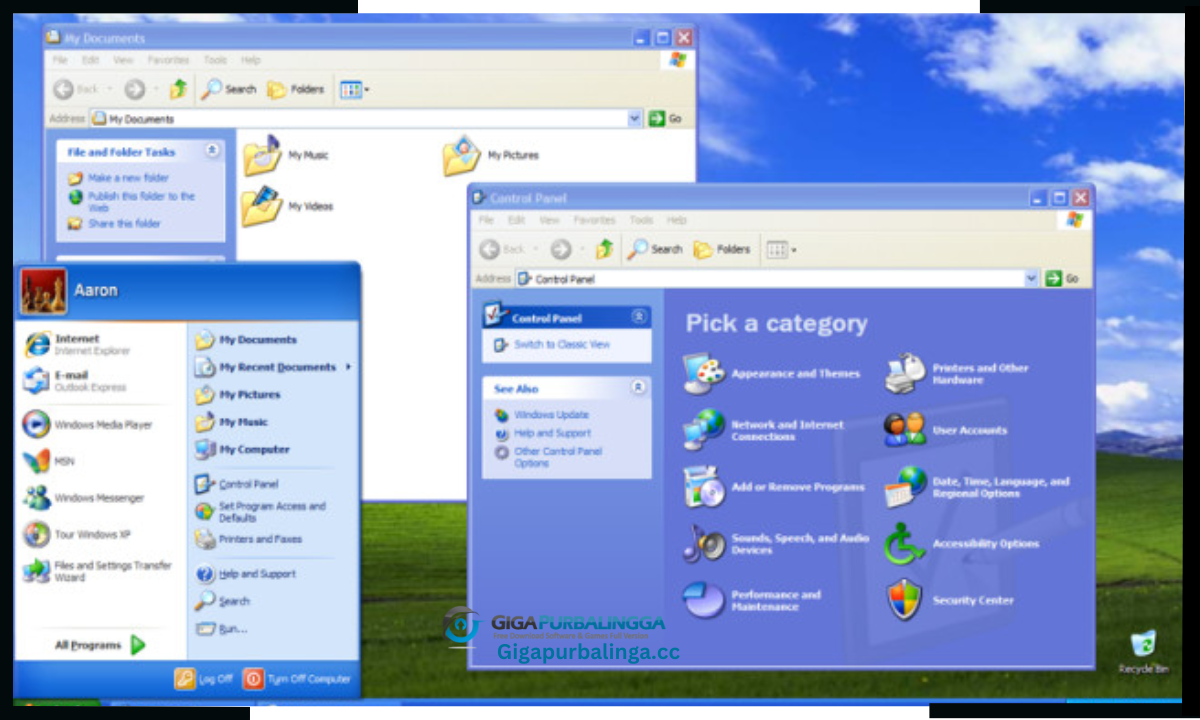This screenshot has height=720, width=1200.
Task: Click Make a new folder task link
Action: tap(128, 178)
